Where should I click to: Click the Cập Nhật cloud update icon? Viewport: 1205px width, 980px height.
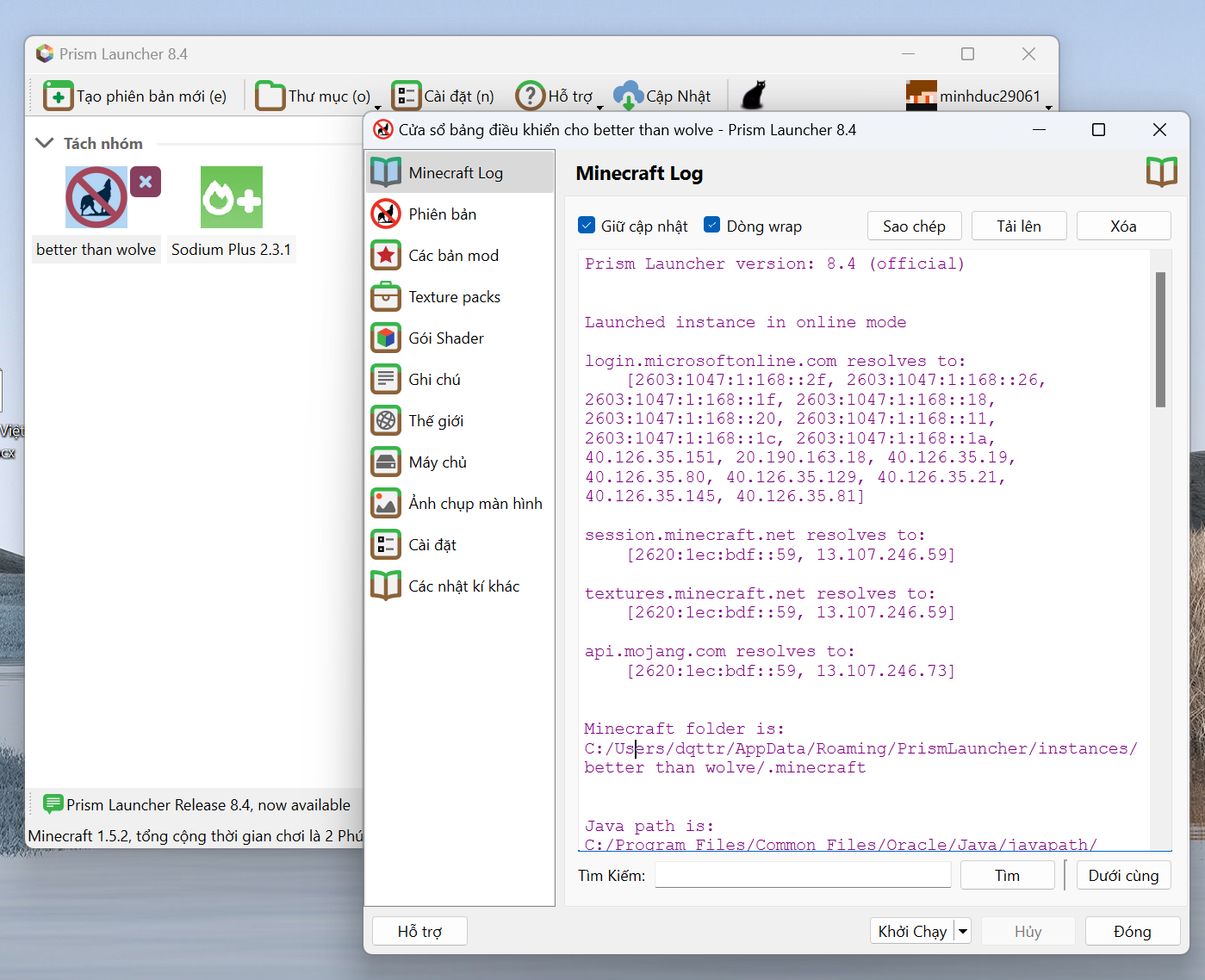tap(628, 96)
